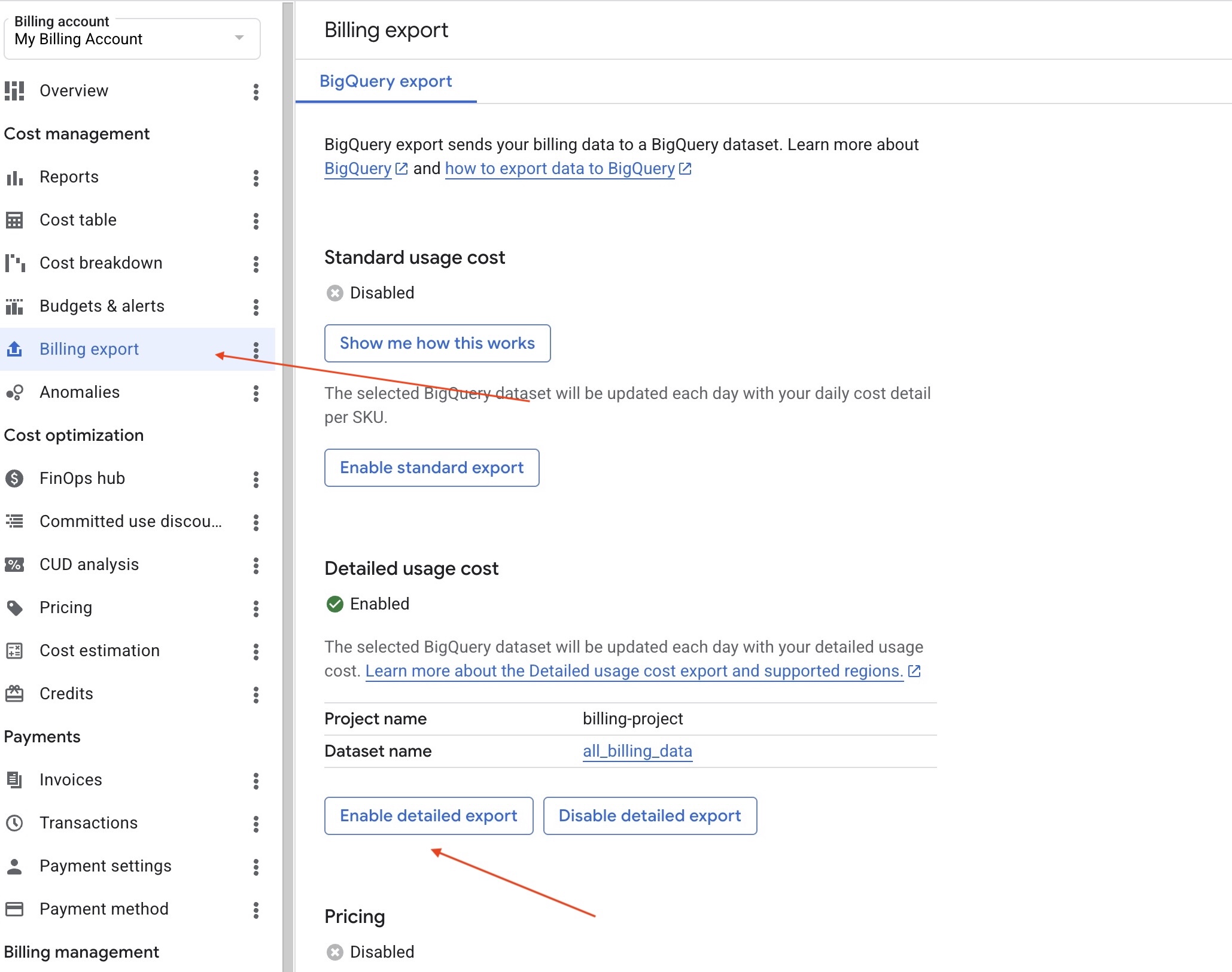Click Show me how this works button
The width and height of the screenshot is (1232, 972).
click(x=437, y=343)
